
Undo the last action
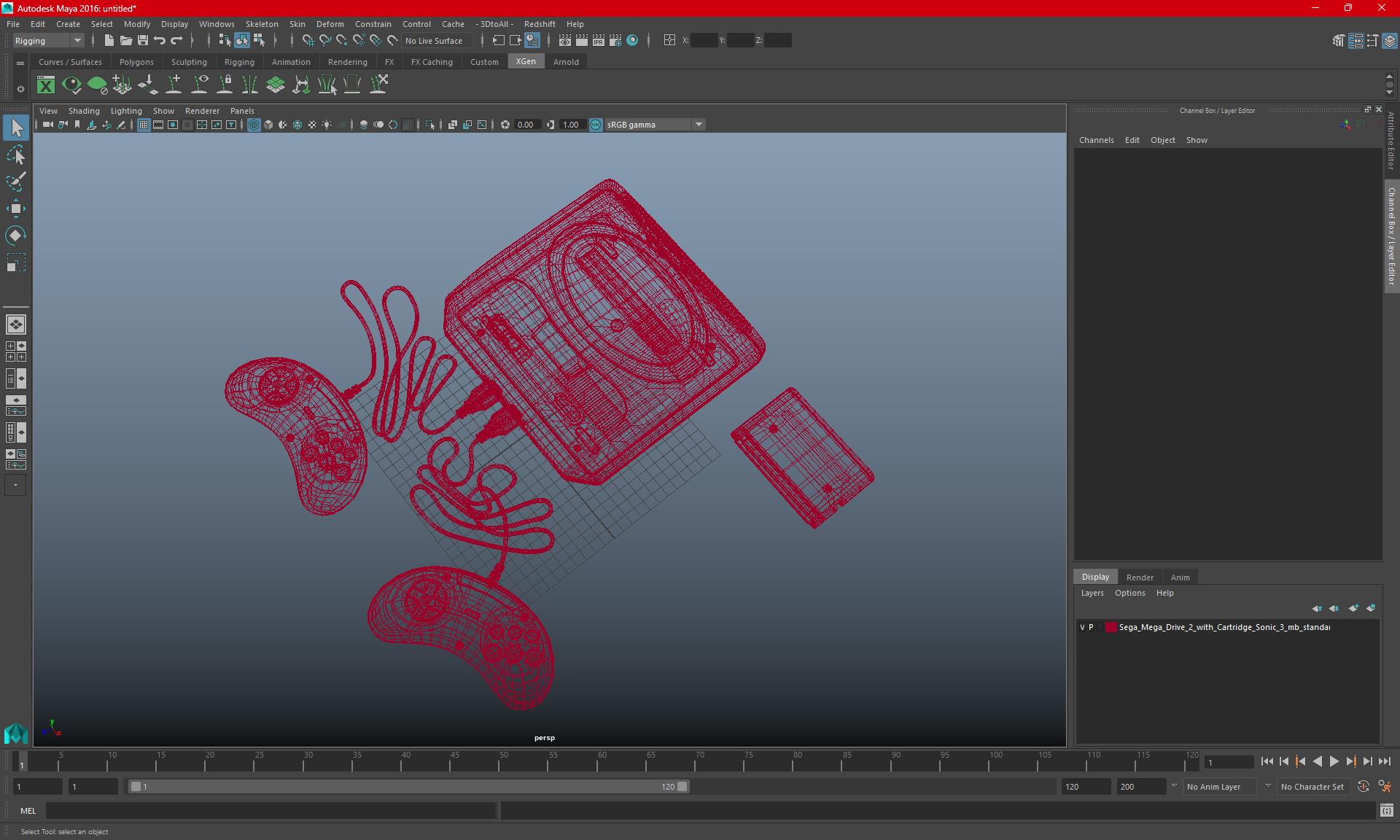pos(160,41)
